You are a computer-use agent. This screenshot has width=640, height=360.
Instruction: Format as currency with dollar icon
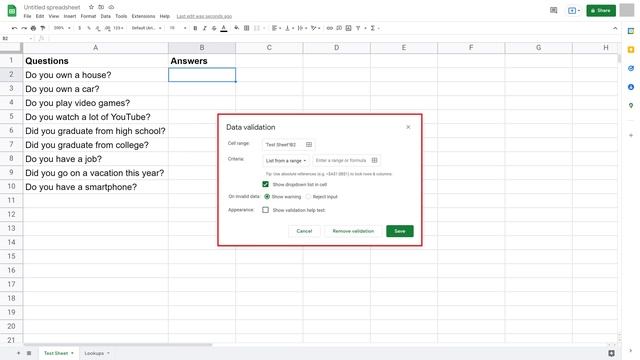(80, 28)
